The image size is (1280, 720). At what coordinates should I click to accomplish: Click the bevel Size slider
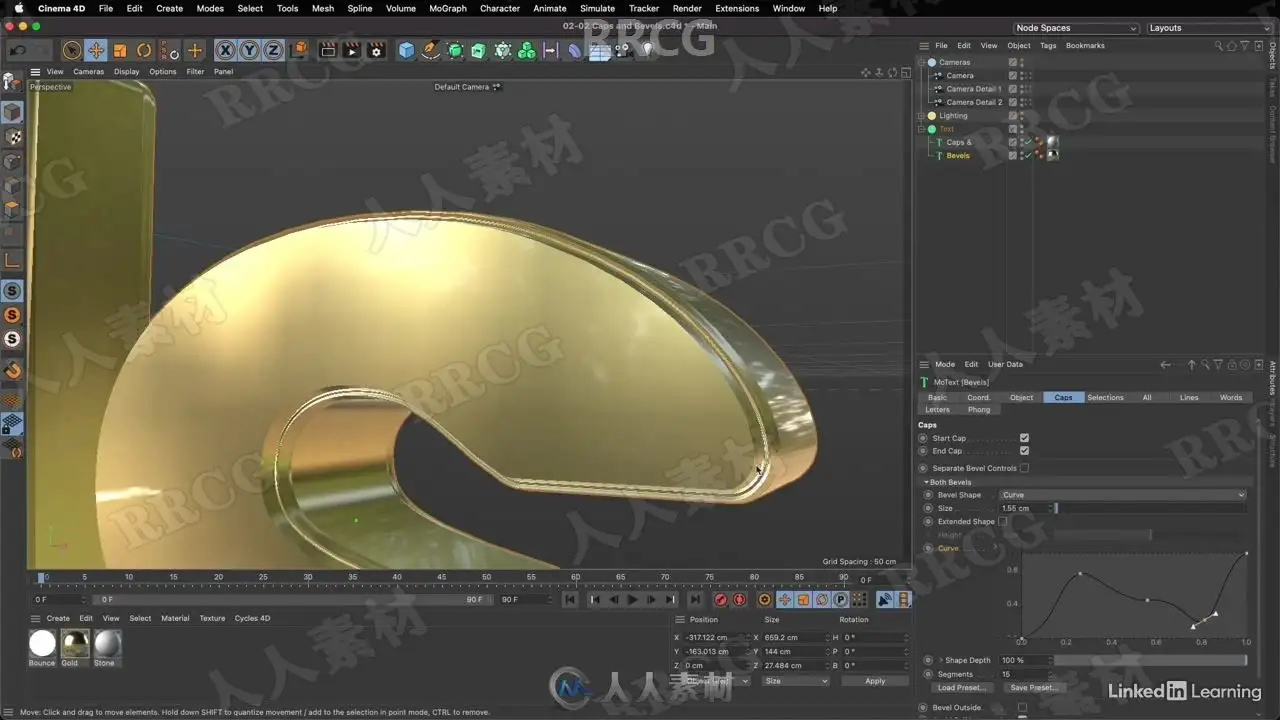1150,508
